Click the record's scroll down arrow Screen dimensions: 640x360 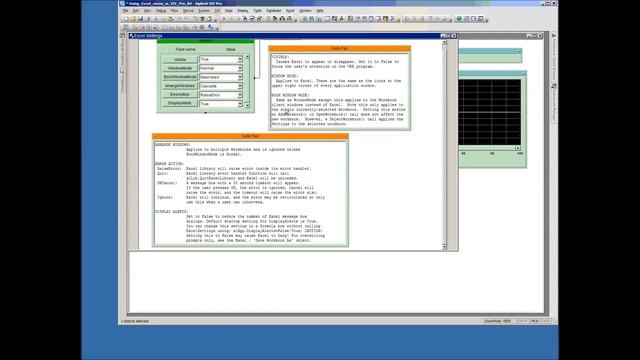click(x=247, y=105)
